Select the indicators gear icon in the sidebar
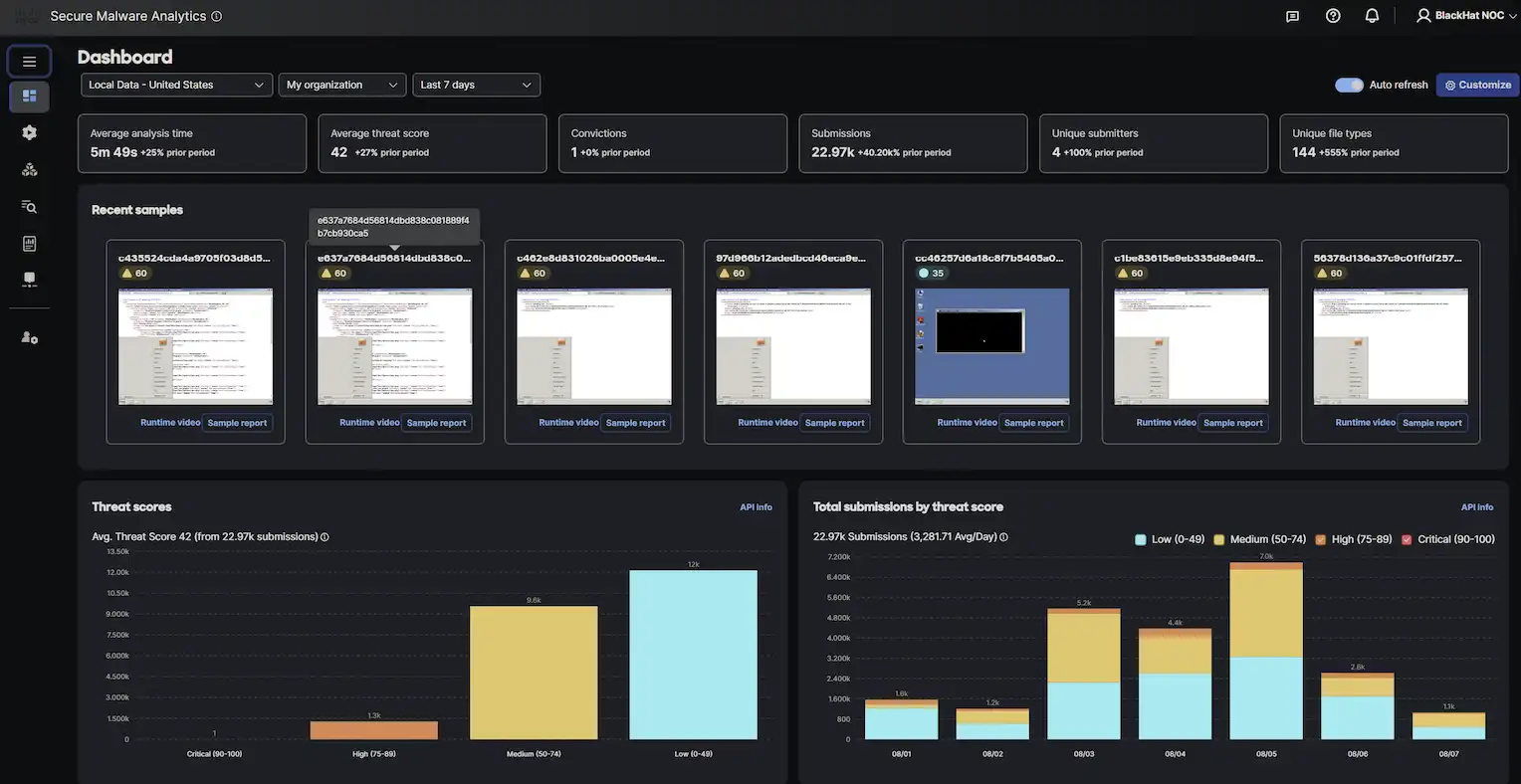This screenshot has height=784, width=1521. tap(22, 129)
